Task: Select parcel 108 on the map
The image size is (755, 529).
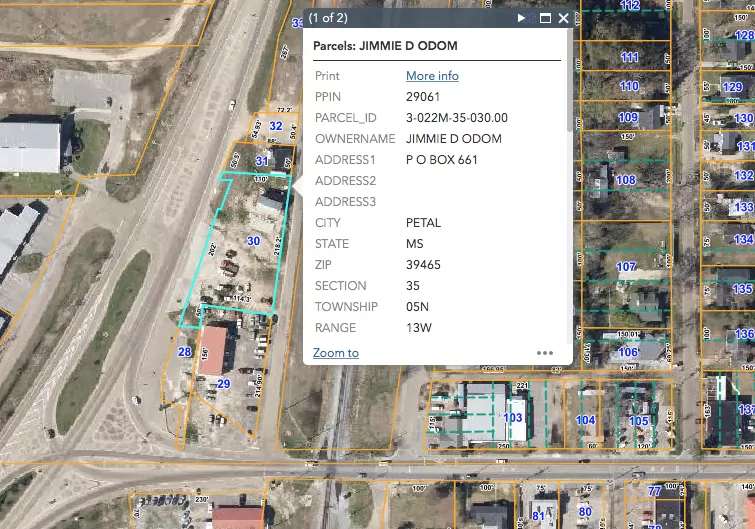Action: tap(626, 181)
